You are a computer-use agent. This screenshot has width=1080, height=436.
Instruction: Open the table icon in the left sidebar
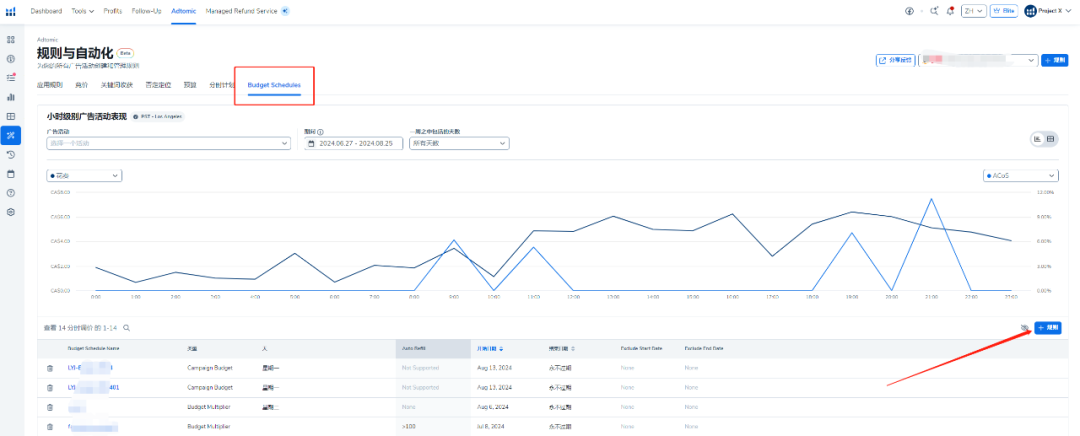11,116
